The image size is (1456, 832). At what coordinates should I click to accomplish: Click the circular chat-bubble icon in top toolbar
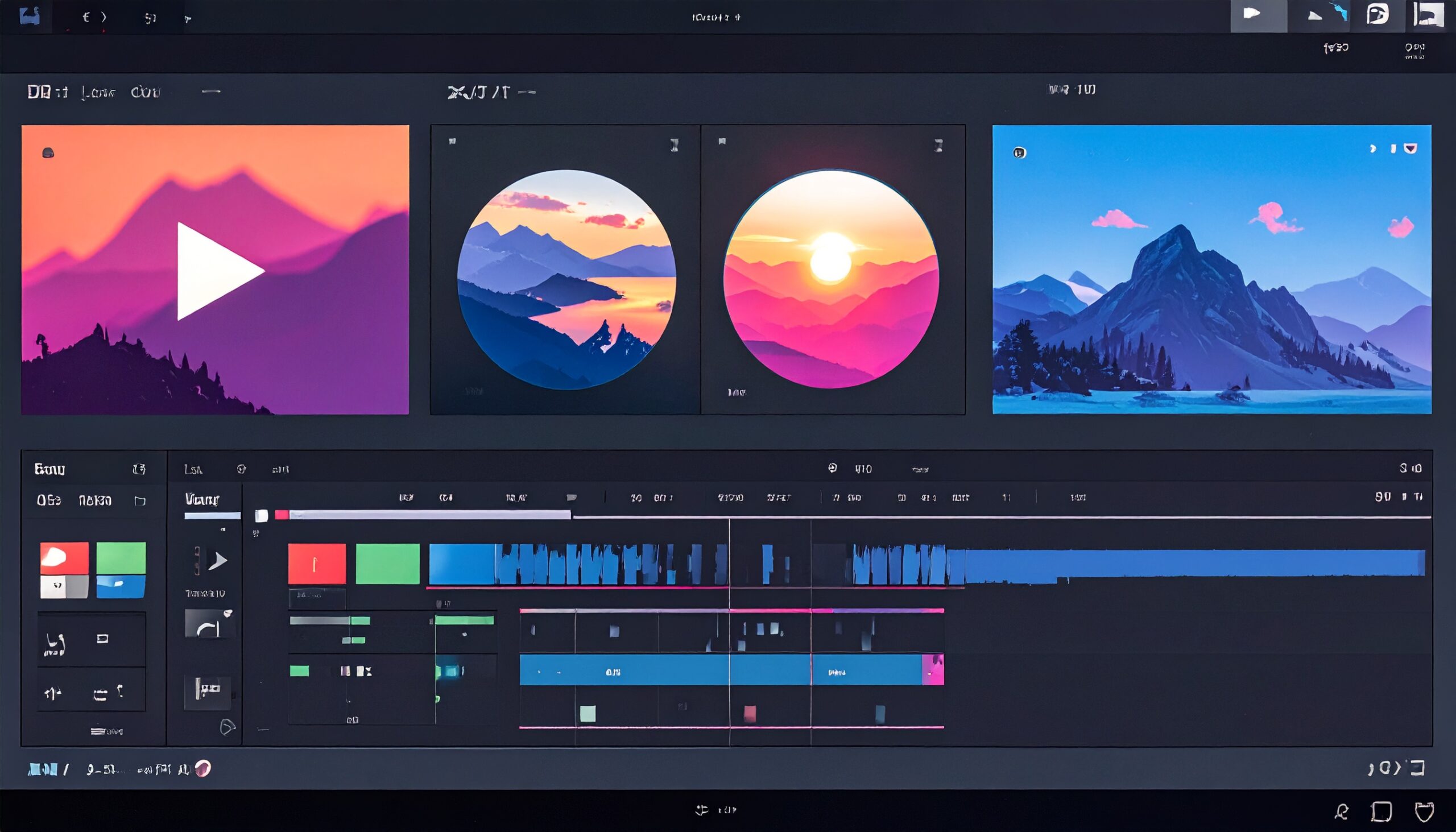pyautogui.click(x=1377, y=15)
